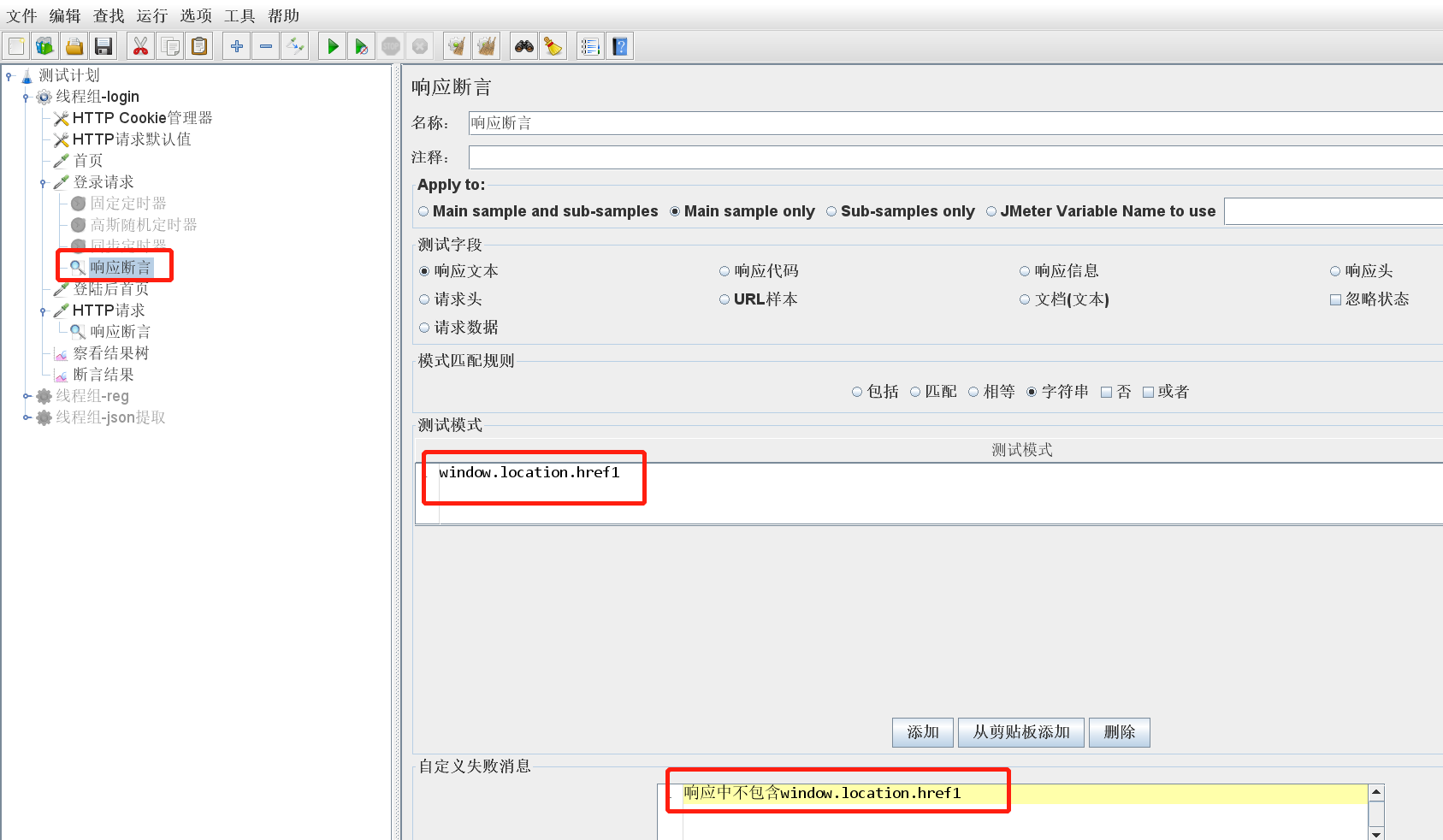1443x840 pixels.
Task: Open the templates icon
Action: pos(45,46)
